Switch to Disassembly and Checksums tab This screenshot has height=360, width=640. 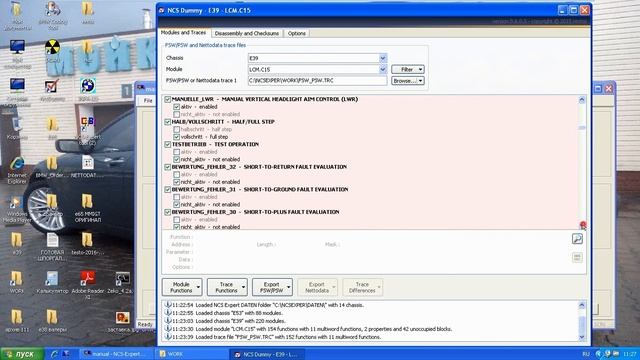(247, 33)
